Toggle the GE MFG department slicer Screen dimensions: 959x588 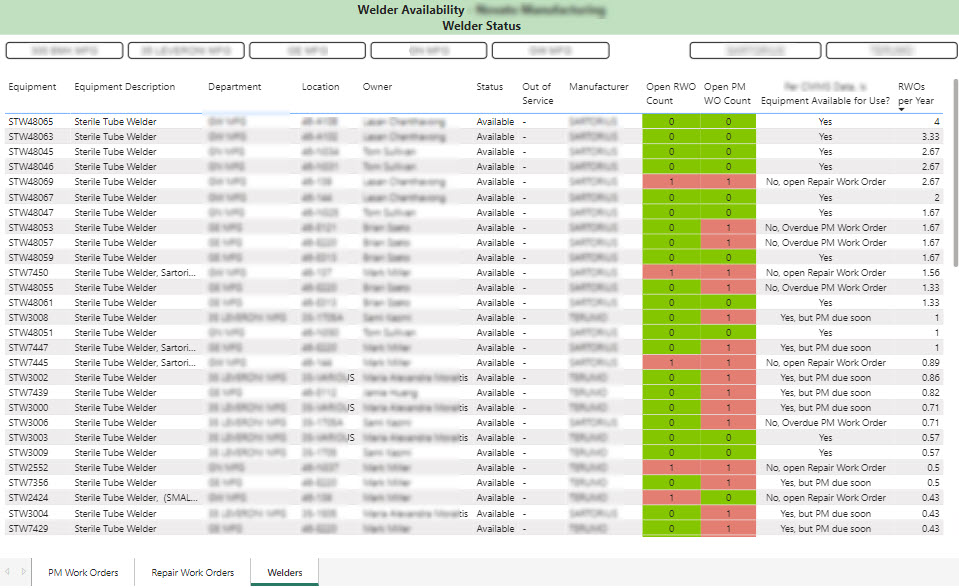pos(307,50)
